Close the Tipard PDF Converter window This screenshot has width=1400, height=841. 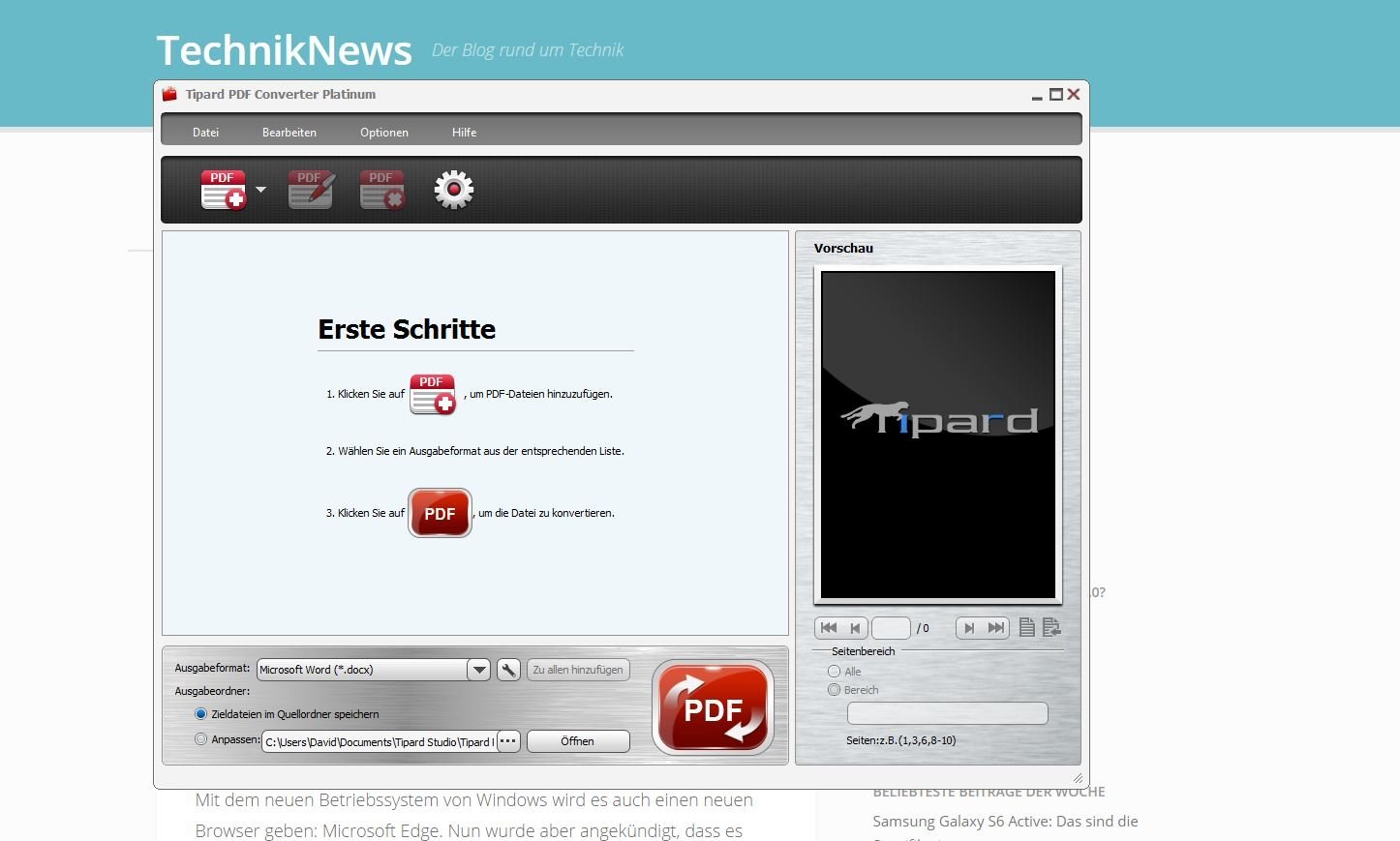point(1074,95)
